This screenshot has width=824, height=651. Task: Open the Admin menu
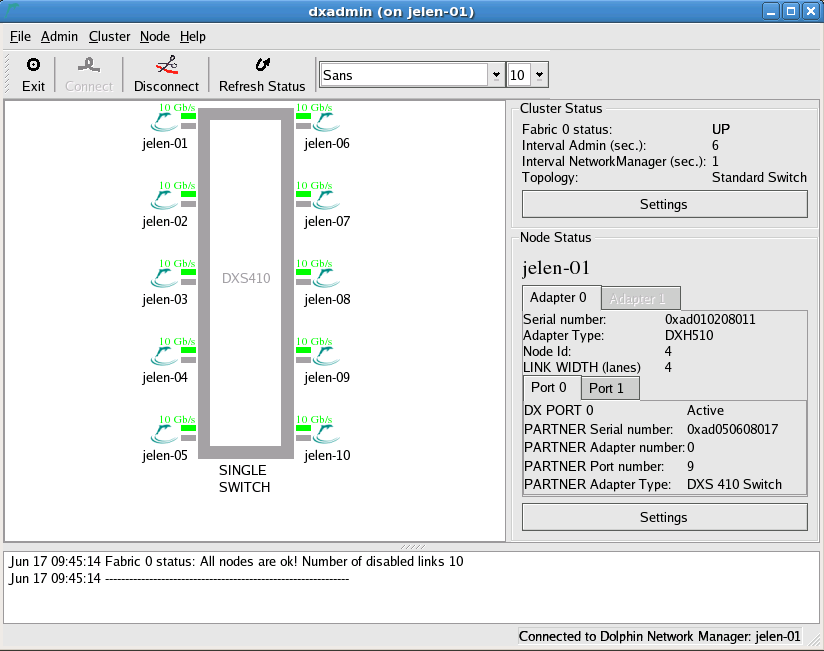59,37
